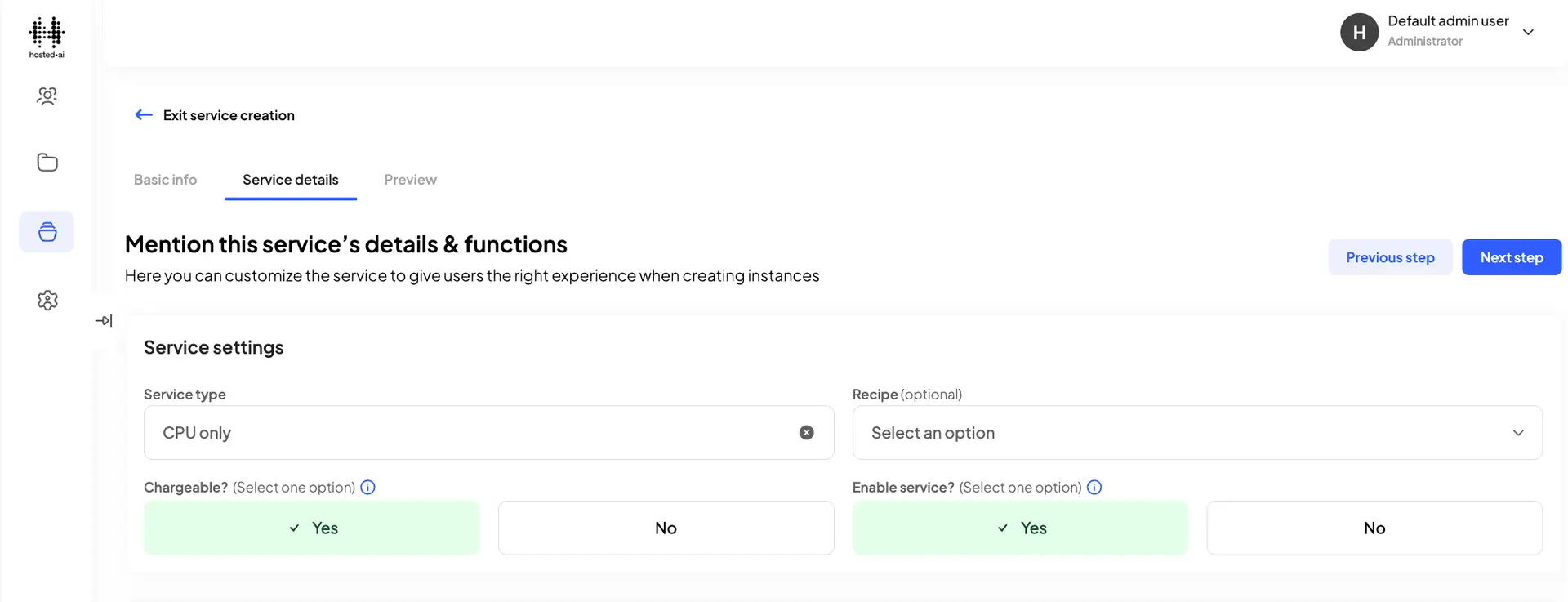Disable the service by selecting No
1568x602 pixels.
click(1374, 528)
